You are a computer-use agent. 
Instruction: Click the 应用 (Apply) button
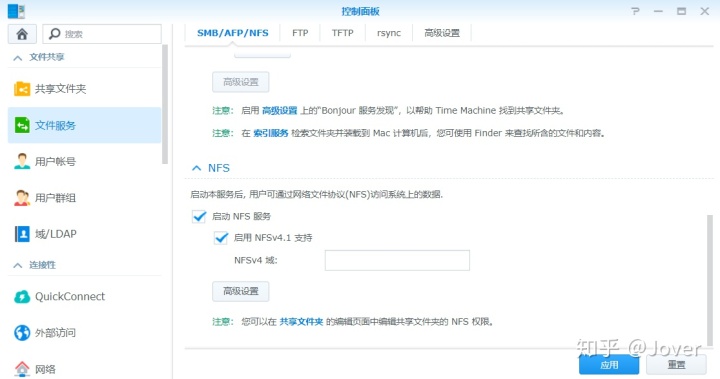(x=609, y=365)
